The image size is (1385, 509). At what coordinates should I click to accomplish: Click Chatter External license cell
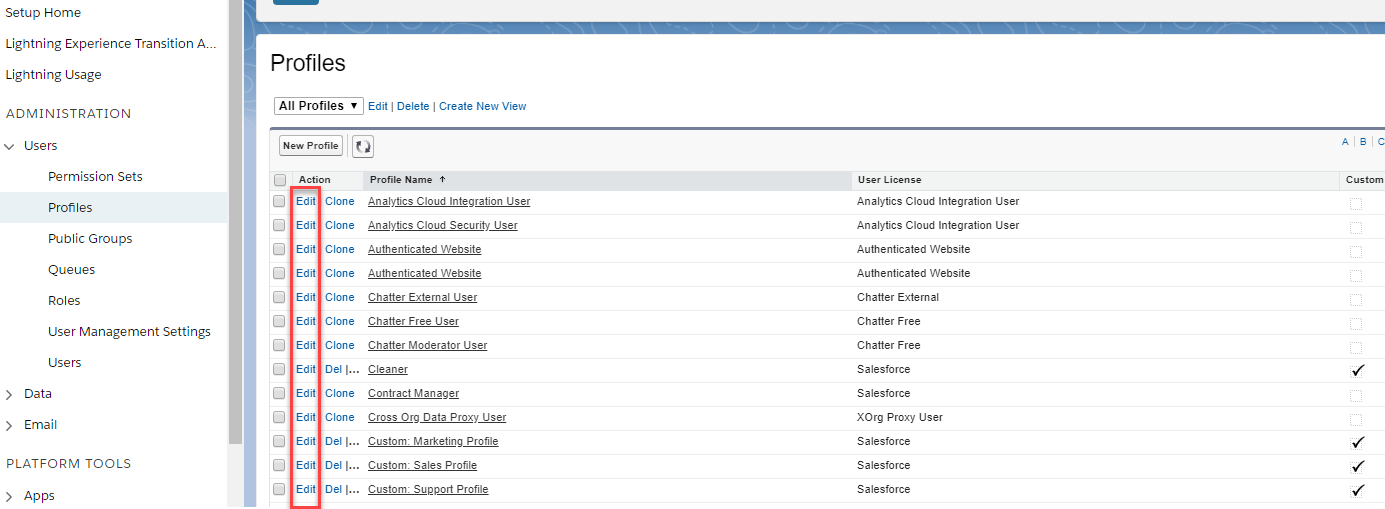click(898, 297)
